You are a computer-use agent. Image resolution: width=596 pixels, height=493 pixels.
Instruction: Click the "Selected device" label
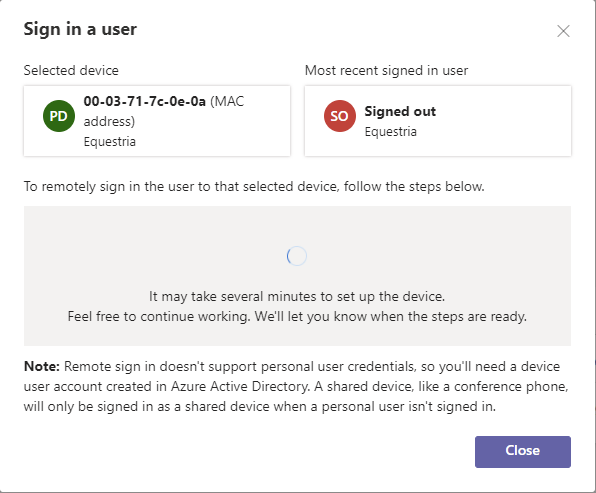coord(71,70)
